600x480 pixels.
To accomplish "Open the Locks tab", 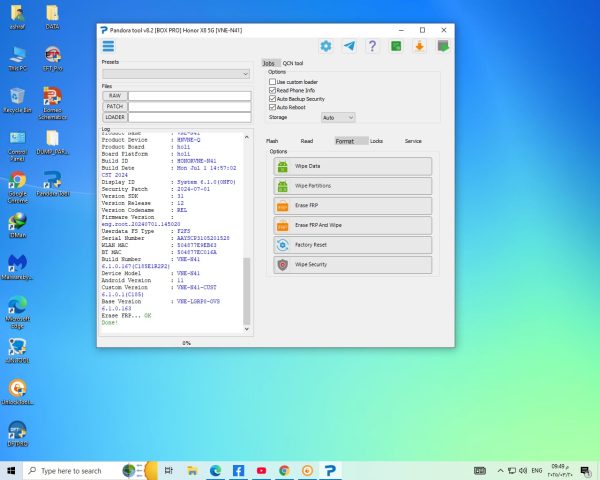I will click(x=377, y=141).
